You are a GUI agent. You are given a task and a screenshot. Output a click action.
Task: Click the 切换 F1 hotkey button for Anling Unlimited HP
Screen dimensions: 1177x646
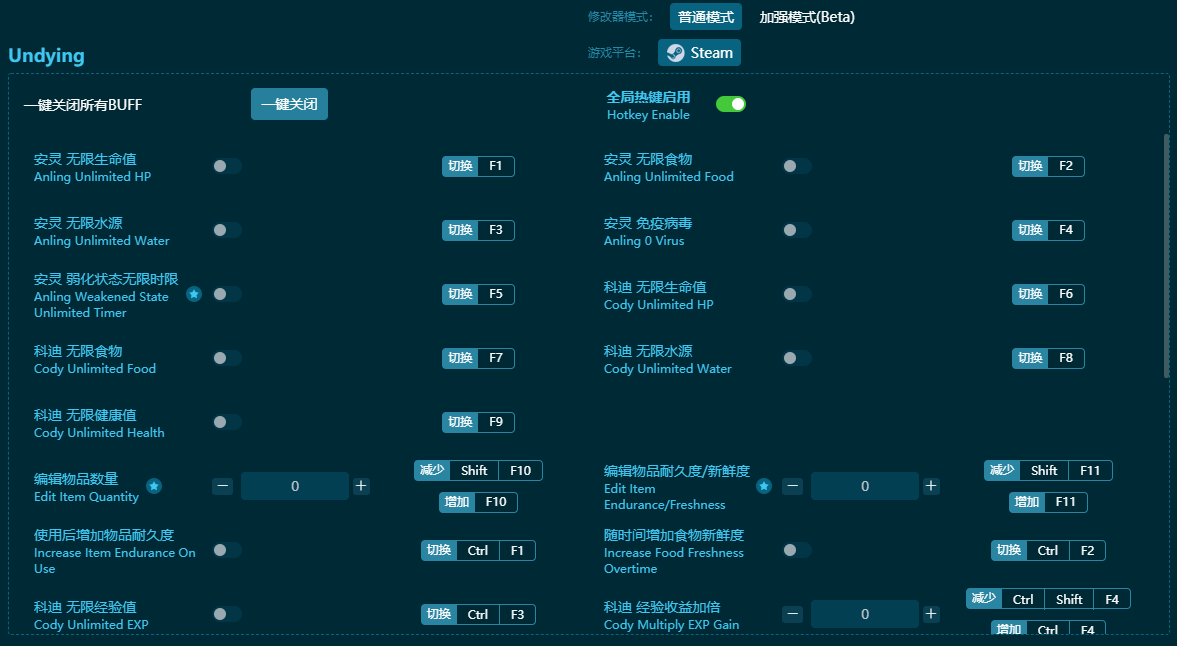point(478,166)
